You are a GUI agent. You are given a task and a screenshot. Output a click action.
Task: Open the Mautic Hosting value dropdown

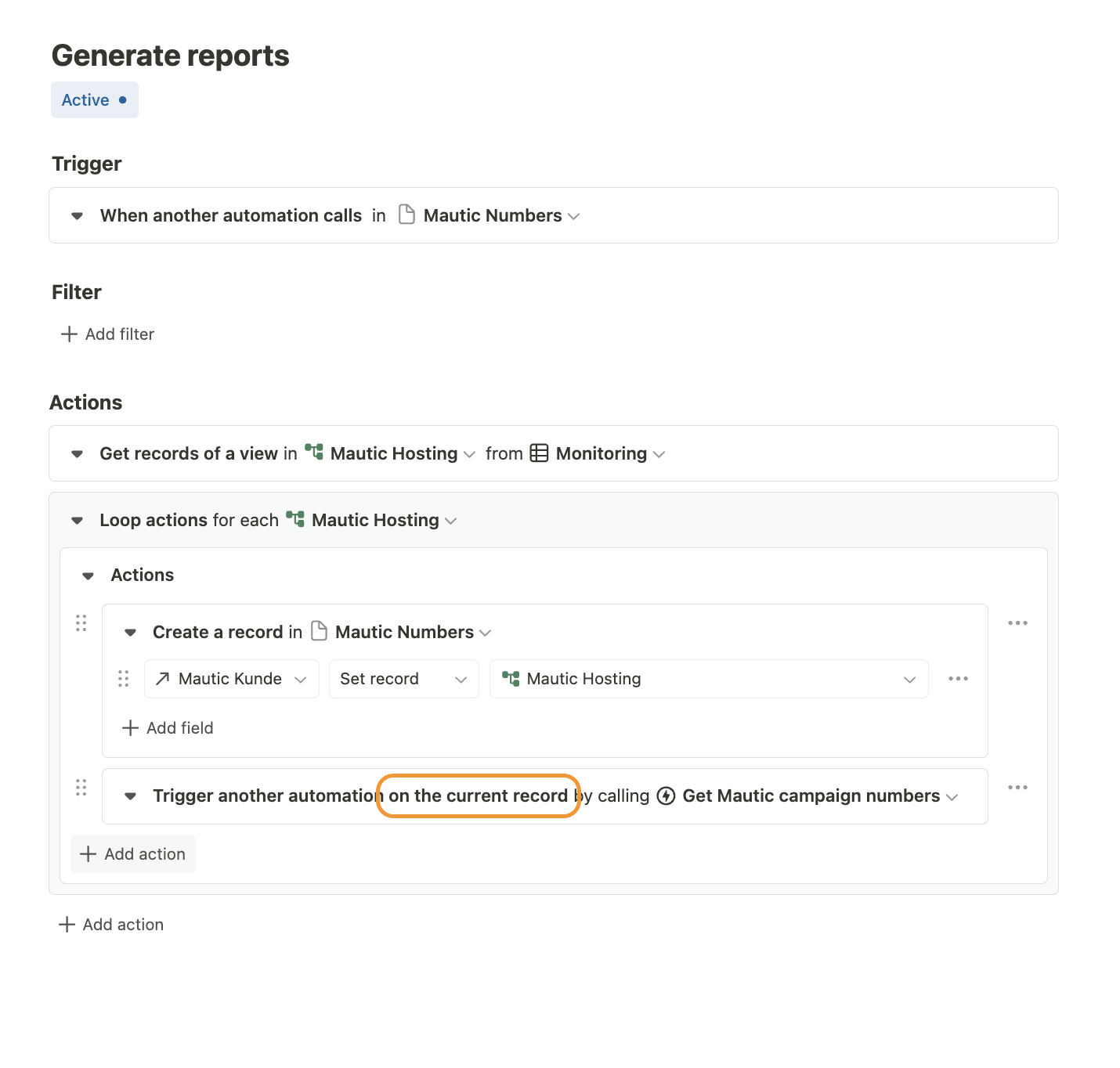pos(709,679)
